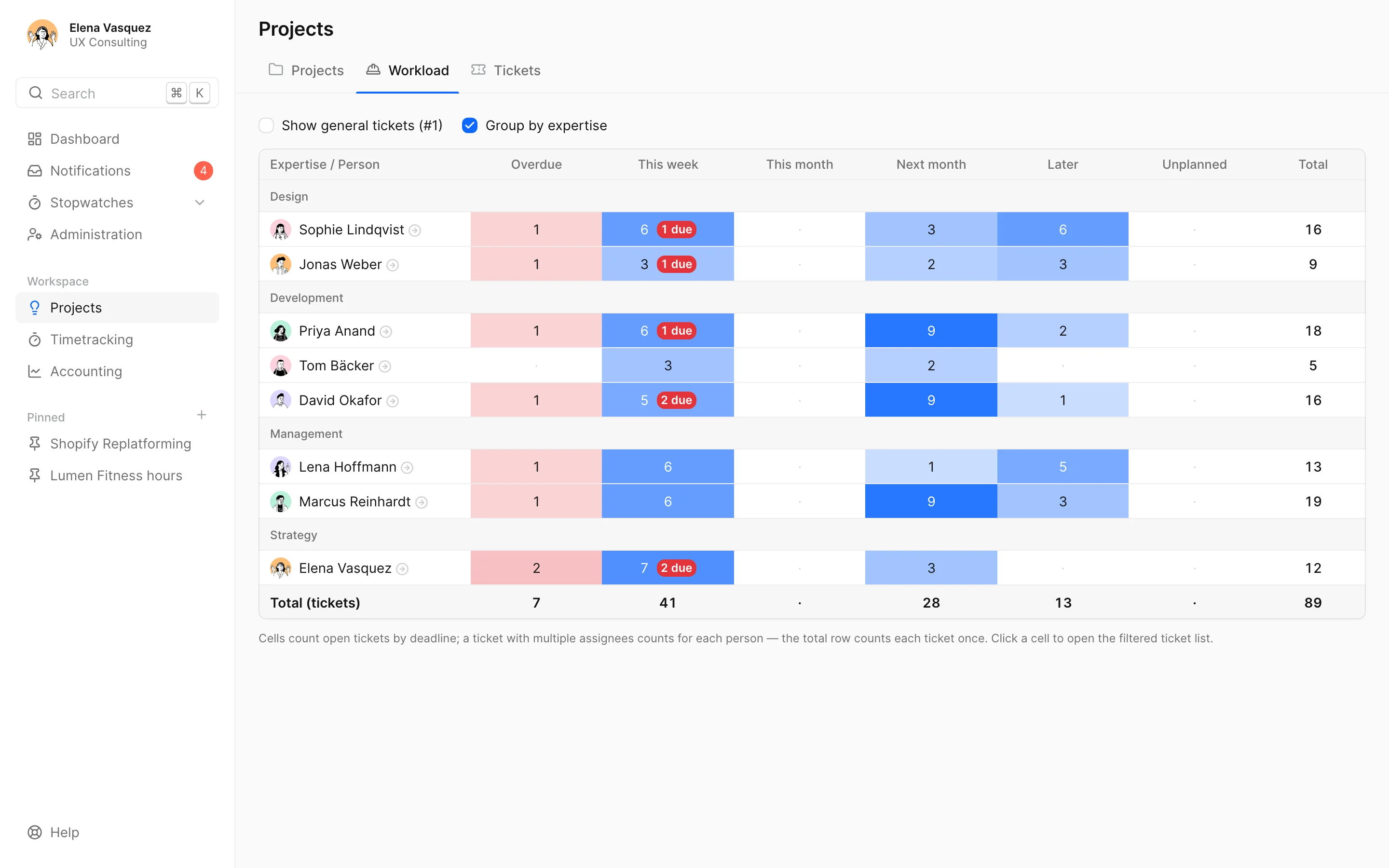
Task: Click the pin icon beside Lumen Fitness hours
Action: pos(34,475)
